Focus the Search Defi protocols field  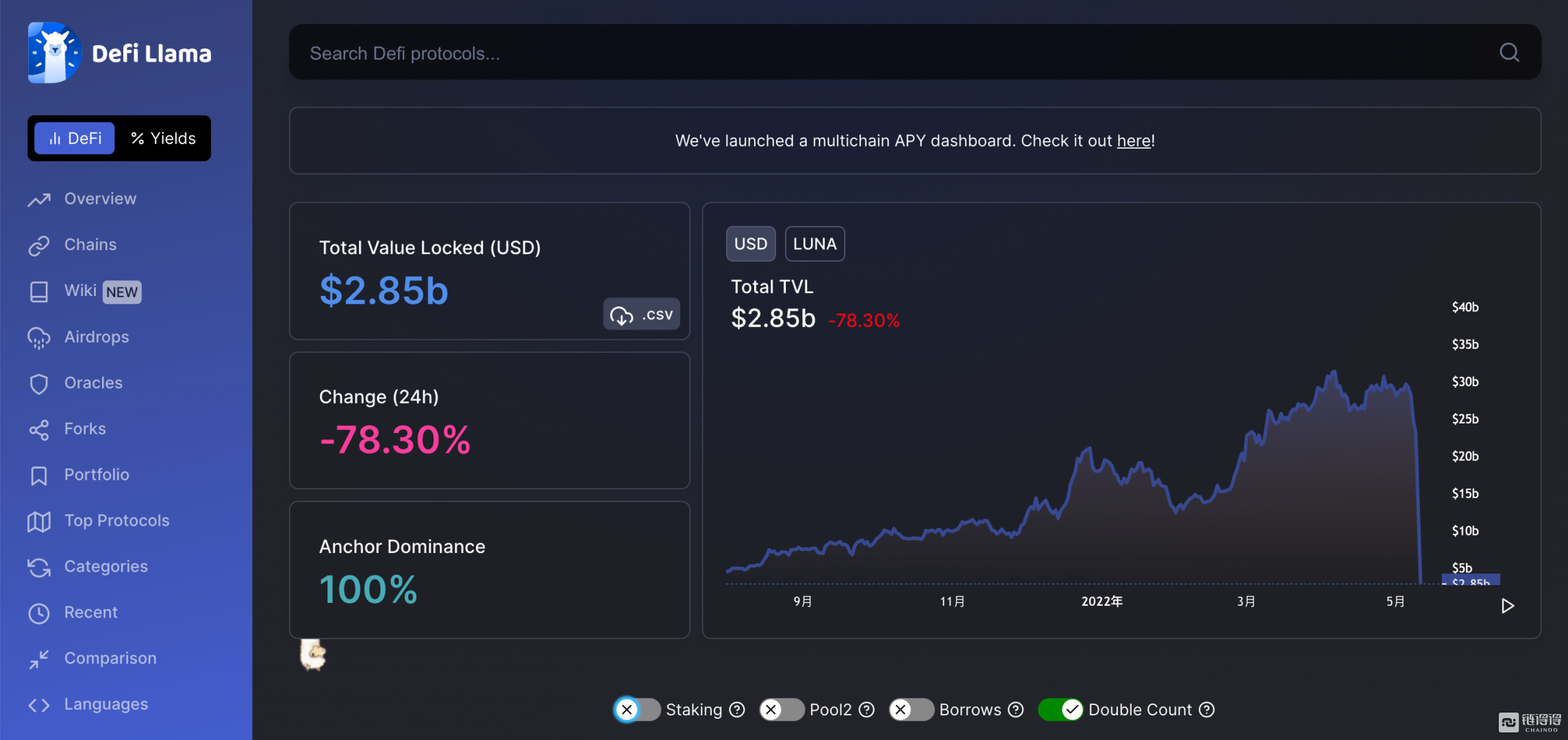pos(822,53)
